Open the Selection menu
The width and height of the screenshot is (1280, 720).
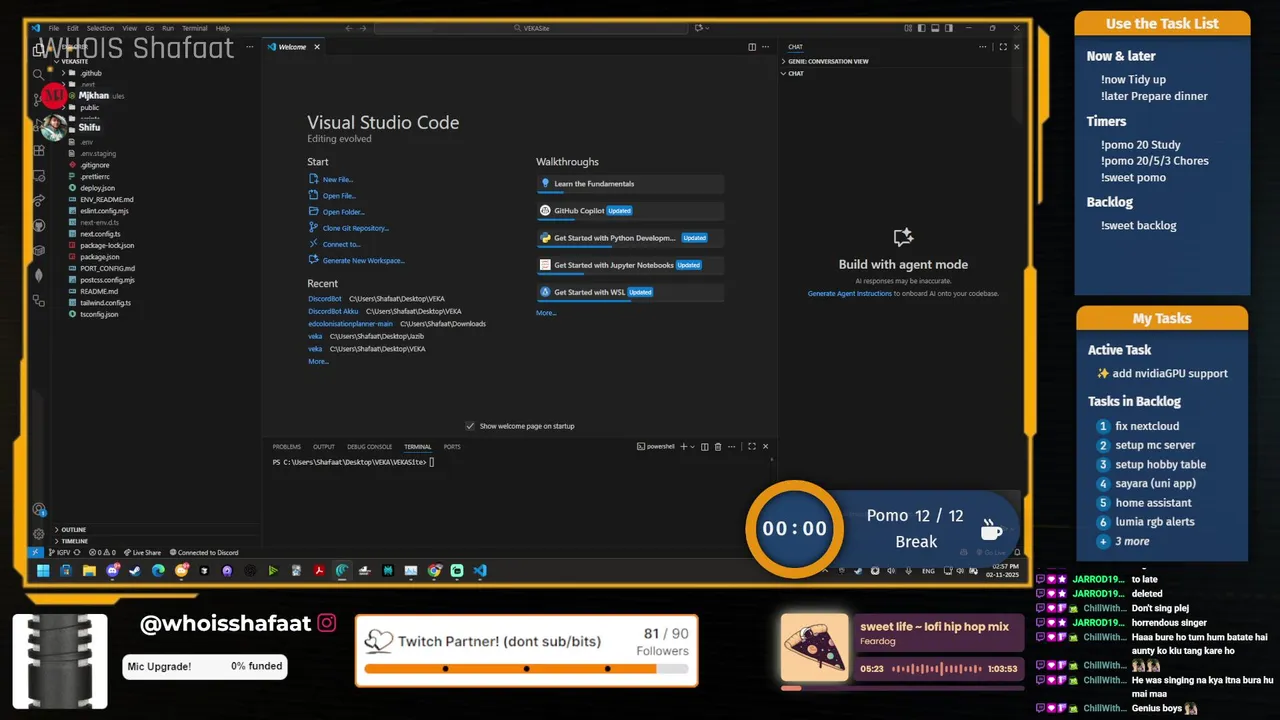click(100, 28)
